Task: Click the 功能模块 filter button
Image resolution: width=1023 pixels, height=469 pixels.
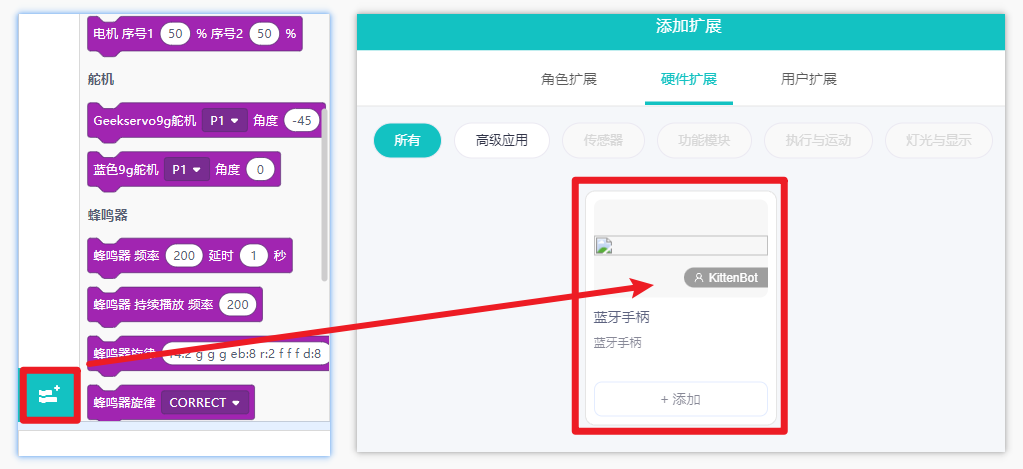Action: (705, 140)
